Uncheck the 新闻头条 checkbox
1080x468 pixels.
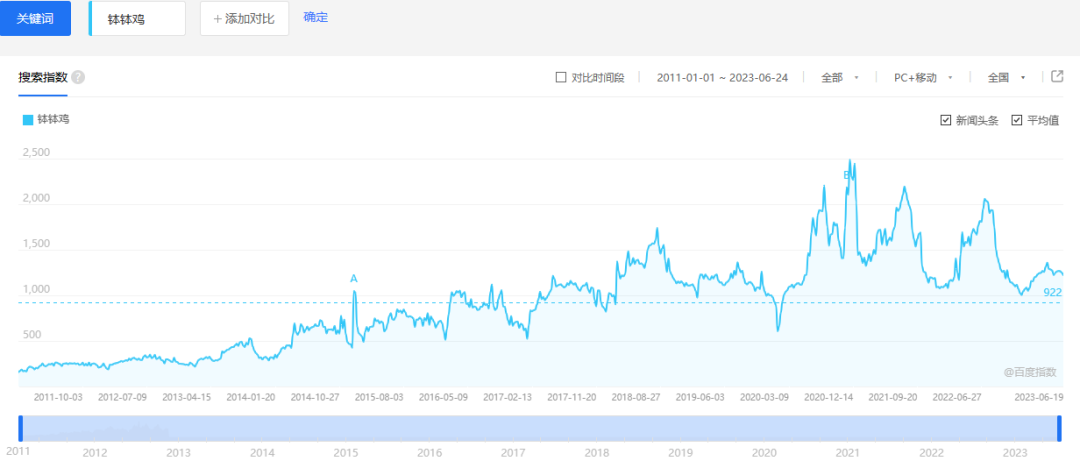coord(946,120)
